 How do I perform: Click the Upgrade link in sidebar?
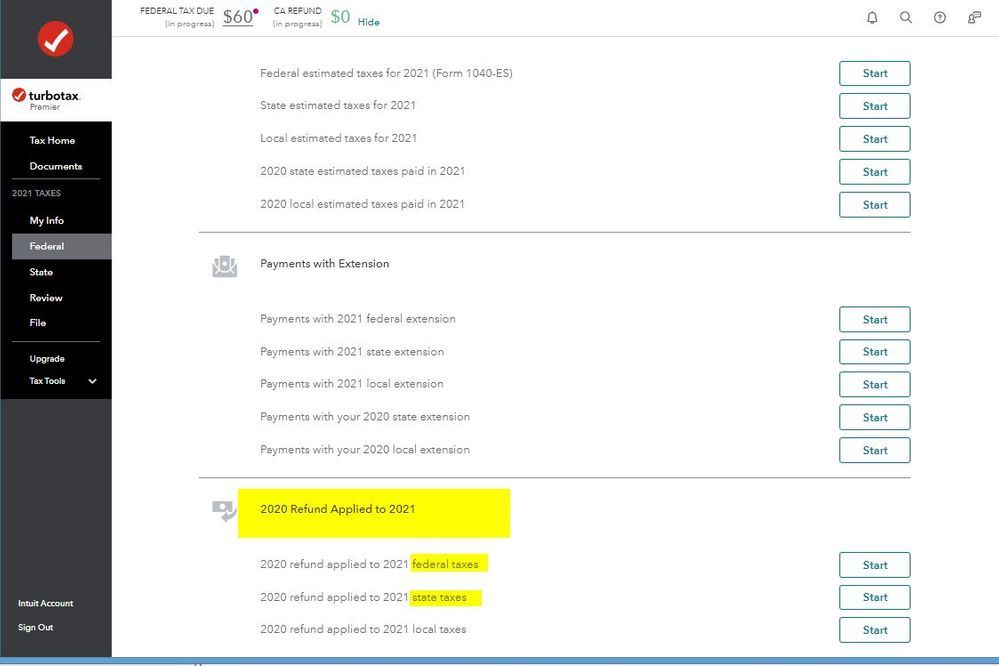47,359
